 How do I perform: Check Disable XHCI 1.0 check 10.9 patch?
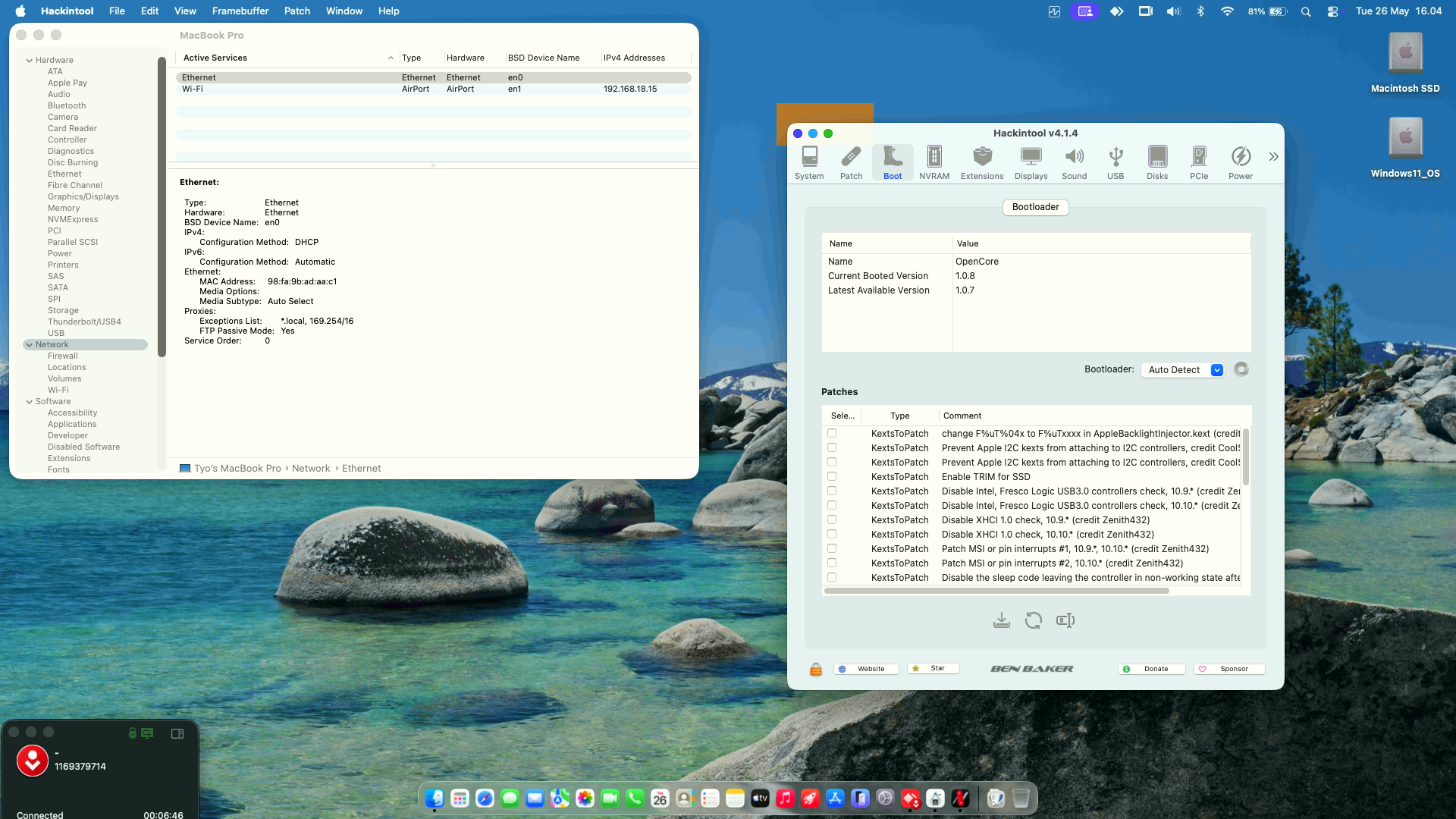pos(832,519)
